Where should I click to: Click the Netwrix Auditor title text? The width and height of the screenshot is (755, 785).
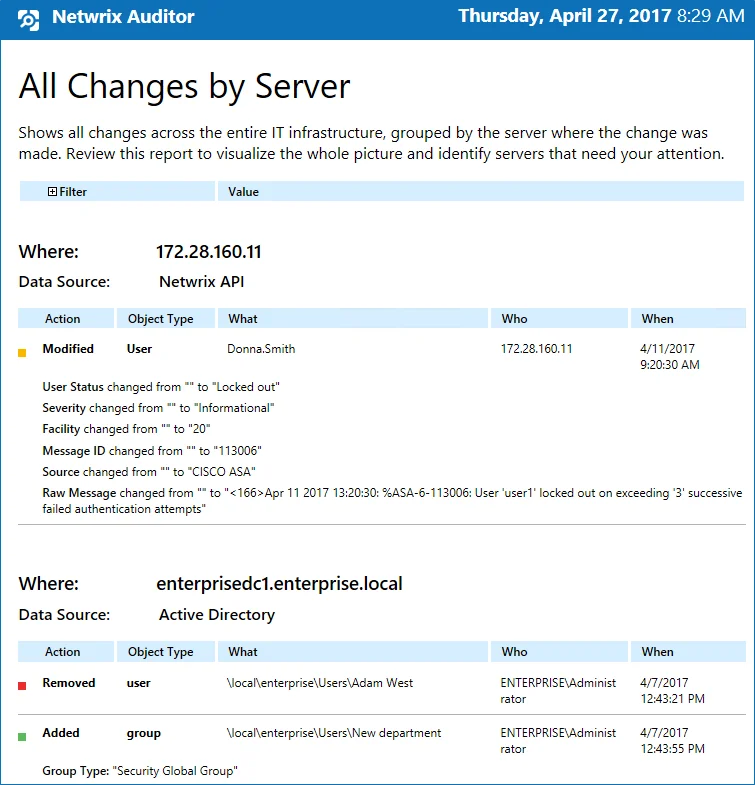coord(123,17)
